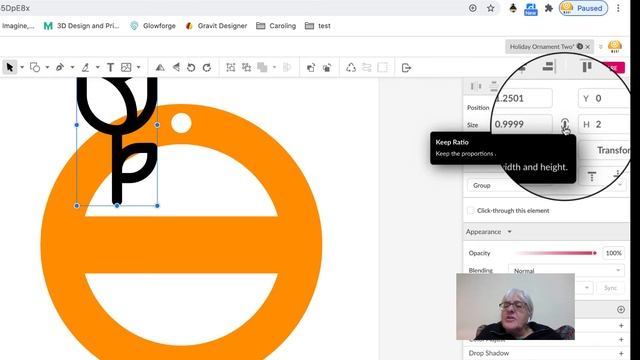Click the orange ring of the ornament
This screenshot has width=640, height=360.
pos(182,245)
